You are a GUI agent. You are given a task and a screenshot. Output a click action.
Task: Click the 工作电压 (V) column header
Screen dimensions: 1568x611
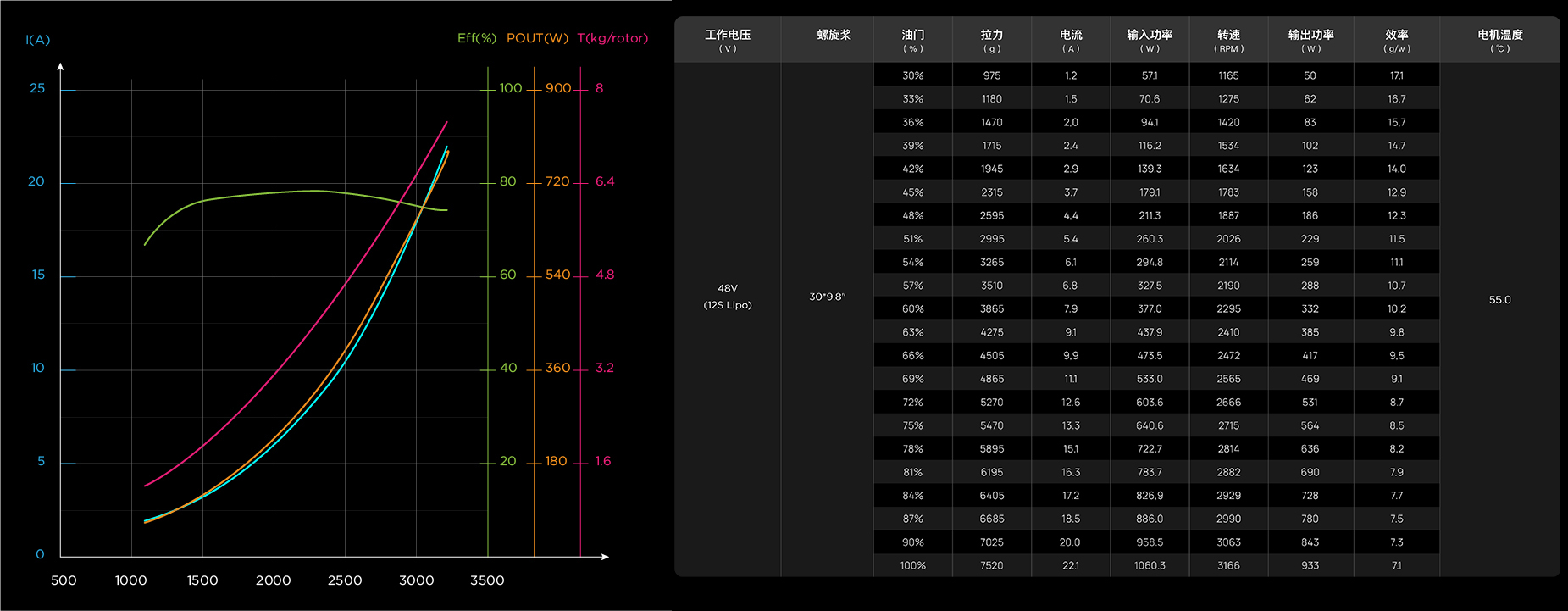(x=728, y=40)
